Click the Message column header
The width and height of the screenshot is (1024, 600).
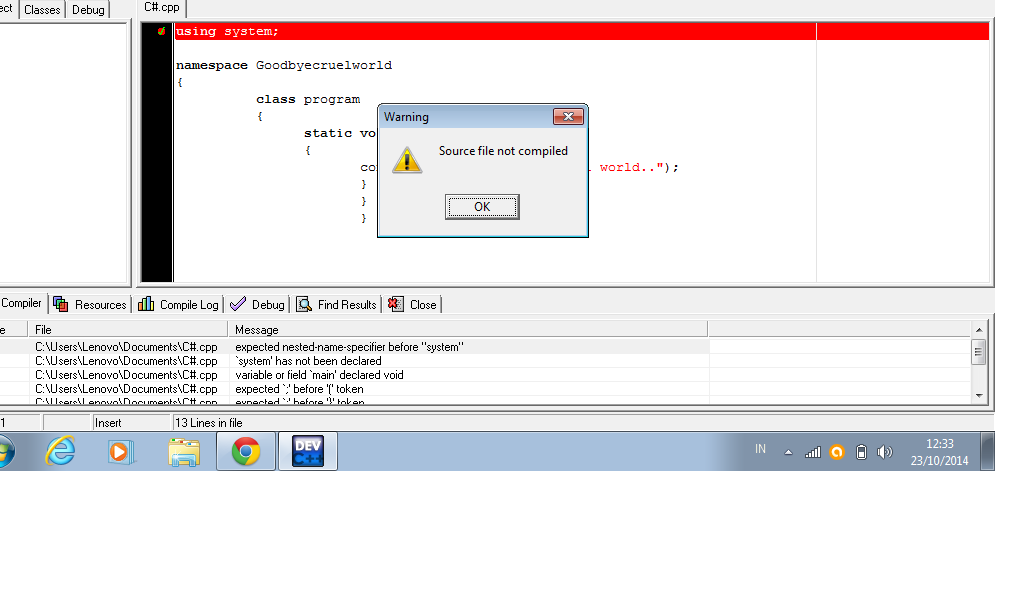point(468,330)
